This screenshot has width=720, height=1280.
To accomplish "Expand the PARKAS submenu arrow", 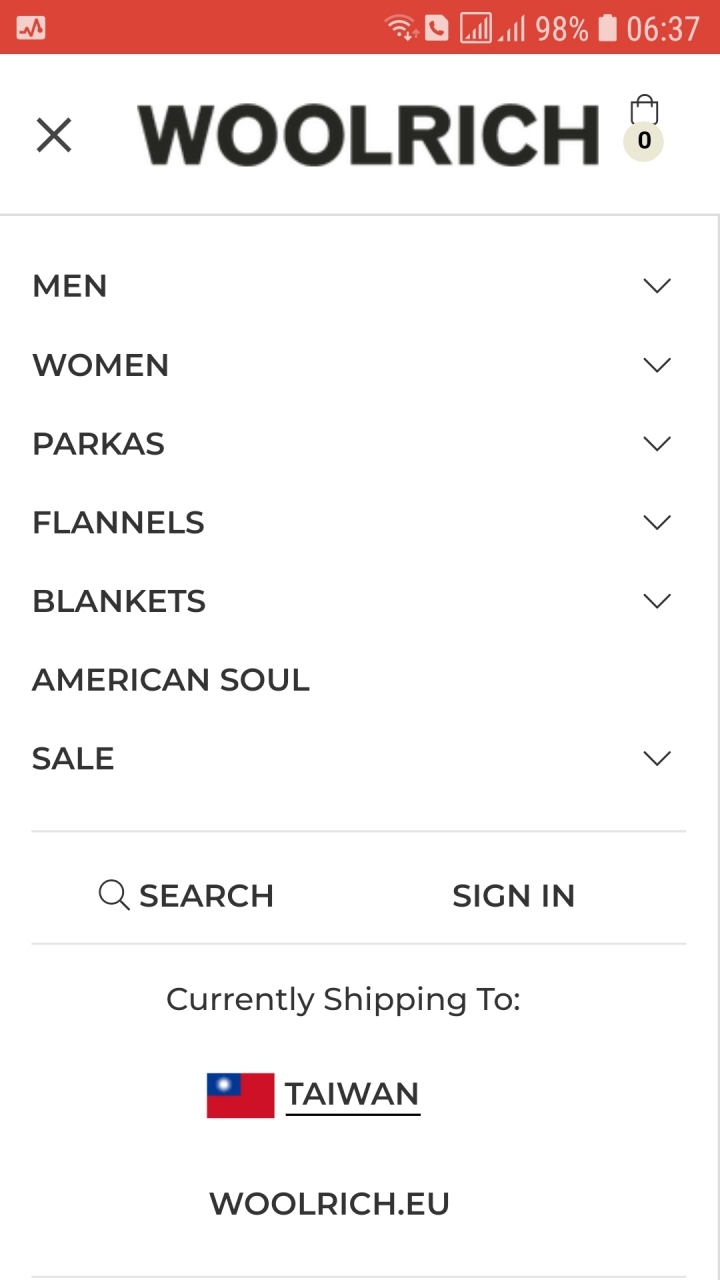I will (657, 444).
